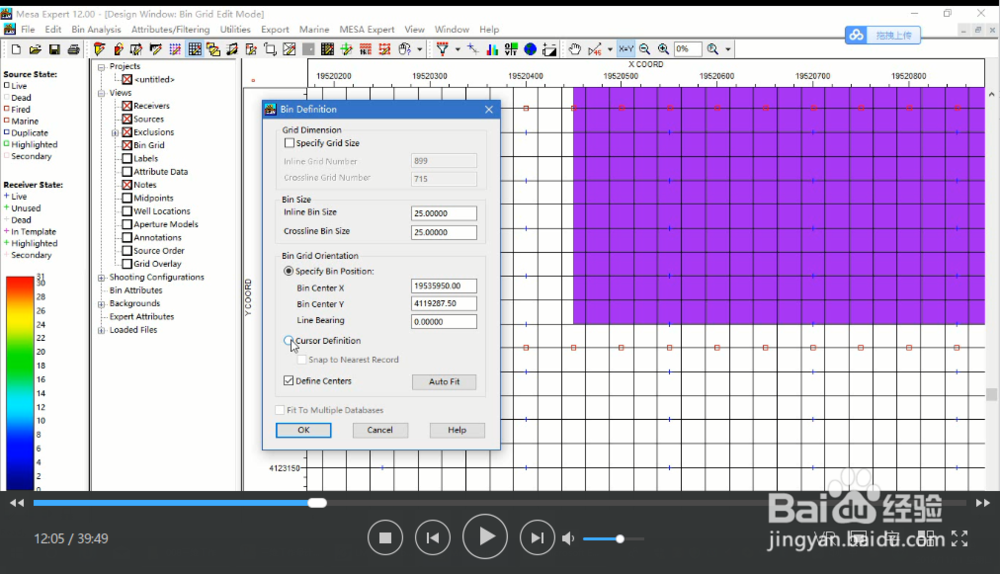The height and width of the screenshot is (574, 1000).
Task: Toggle the Receivers view checkbox
Action: coord(127,106)
